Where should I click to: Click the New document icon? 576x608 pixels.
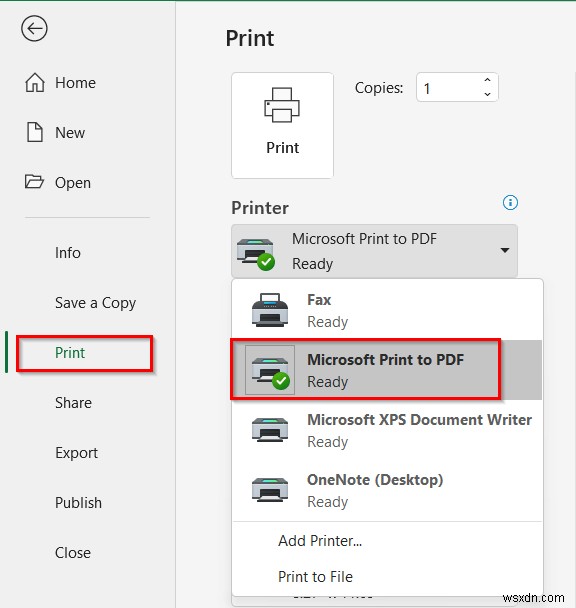(x=35, y=132)
